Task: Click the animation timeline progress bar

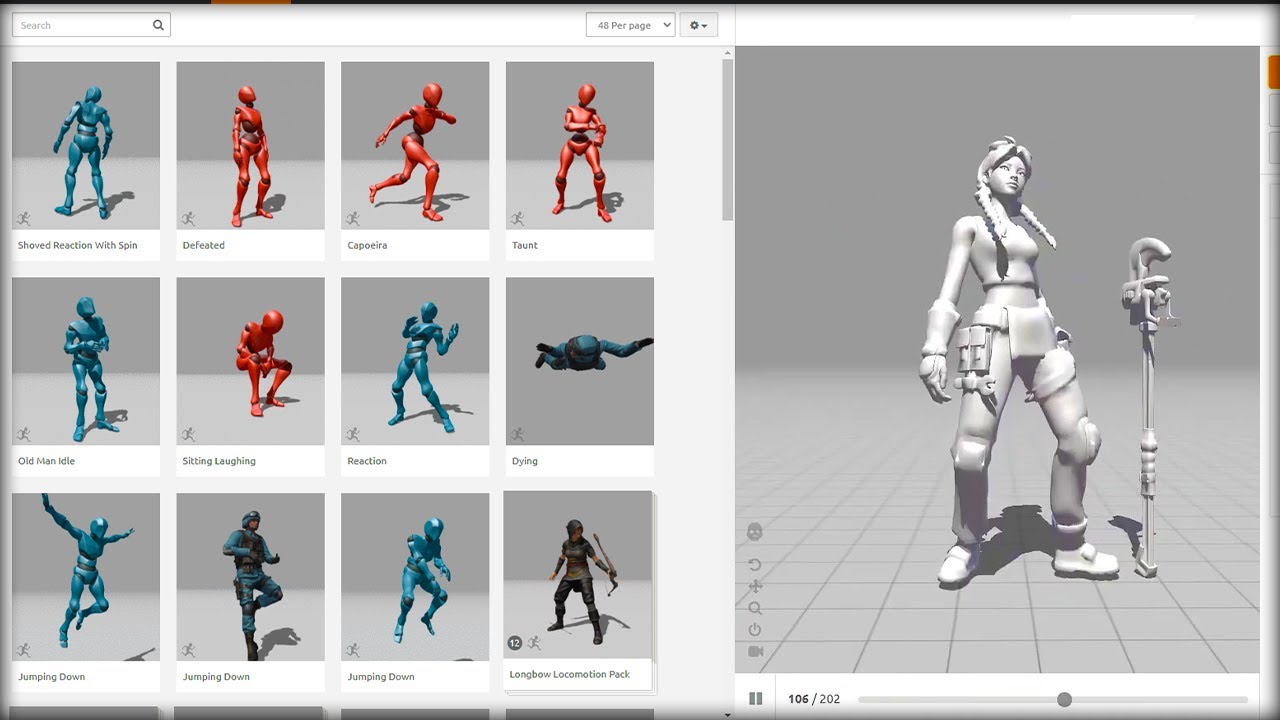Action: 1053,700
